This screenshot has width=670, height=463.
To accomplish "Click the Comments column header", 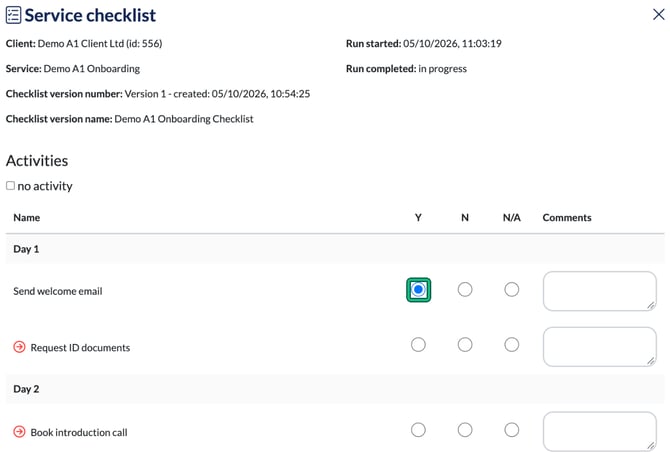I will pyautogui.click(x=567, y=218).
